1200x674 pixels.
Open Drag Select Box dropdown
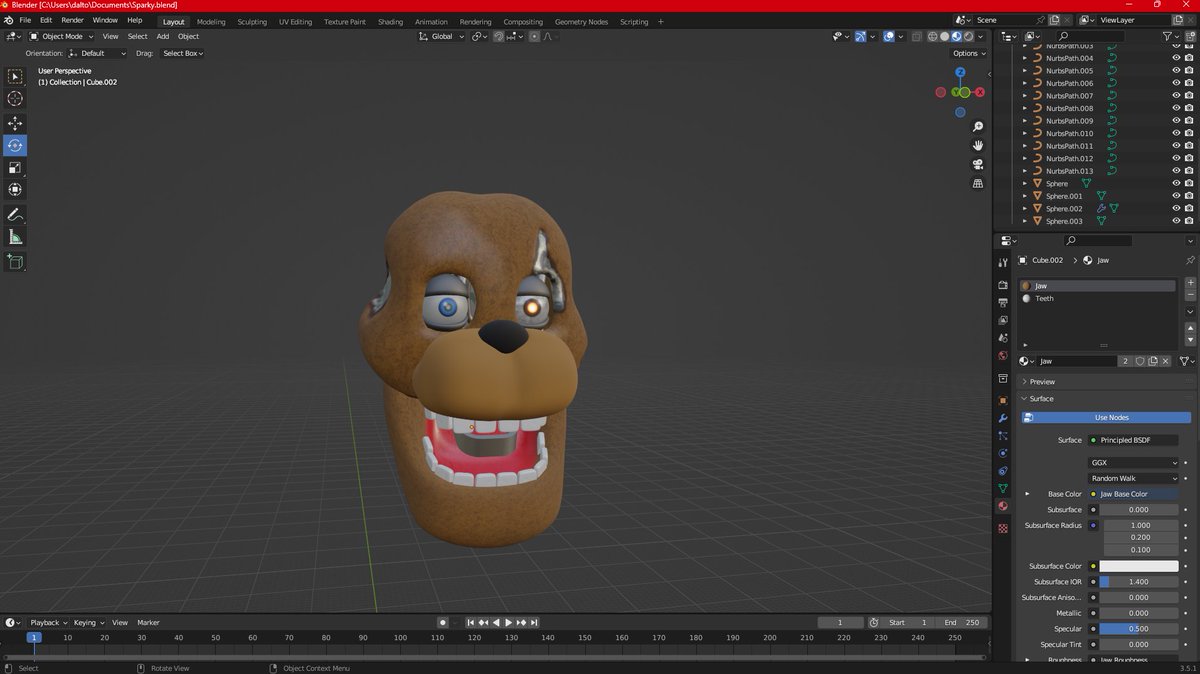coord(182,53)
